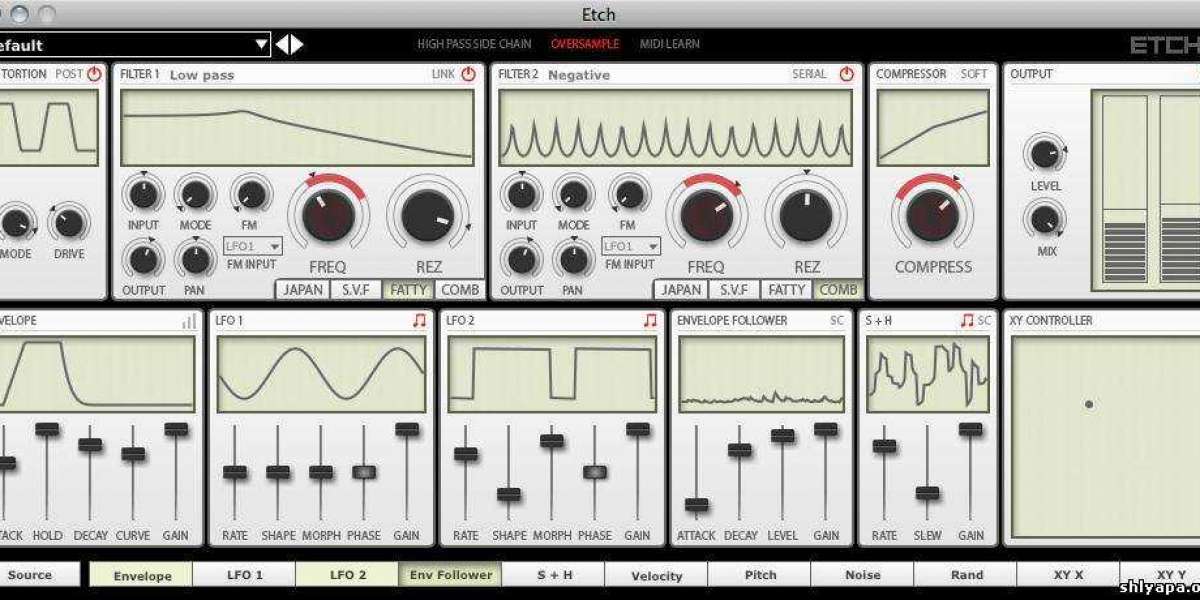Open Filter 1 FM INPUT LFO1 dropdown

pos(252,246)
